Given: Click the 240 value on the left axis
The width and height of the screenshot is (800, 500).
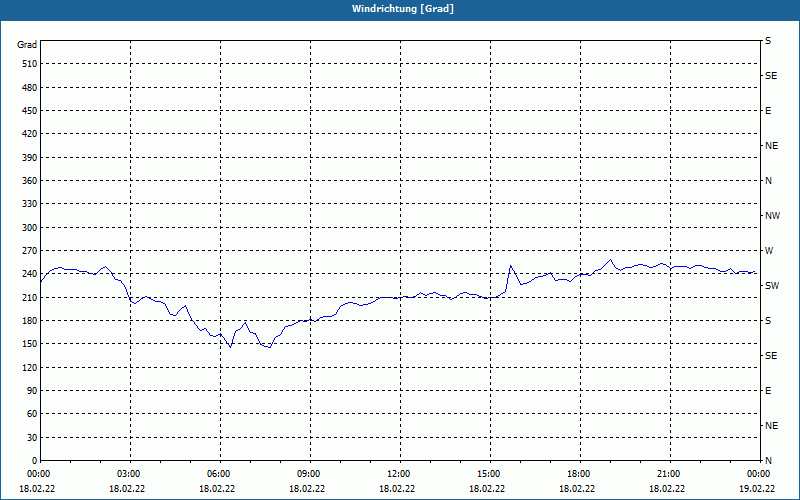Looking at the screenshot, I should [x=30, y=274].
